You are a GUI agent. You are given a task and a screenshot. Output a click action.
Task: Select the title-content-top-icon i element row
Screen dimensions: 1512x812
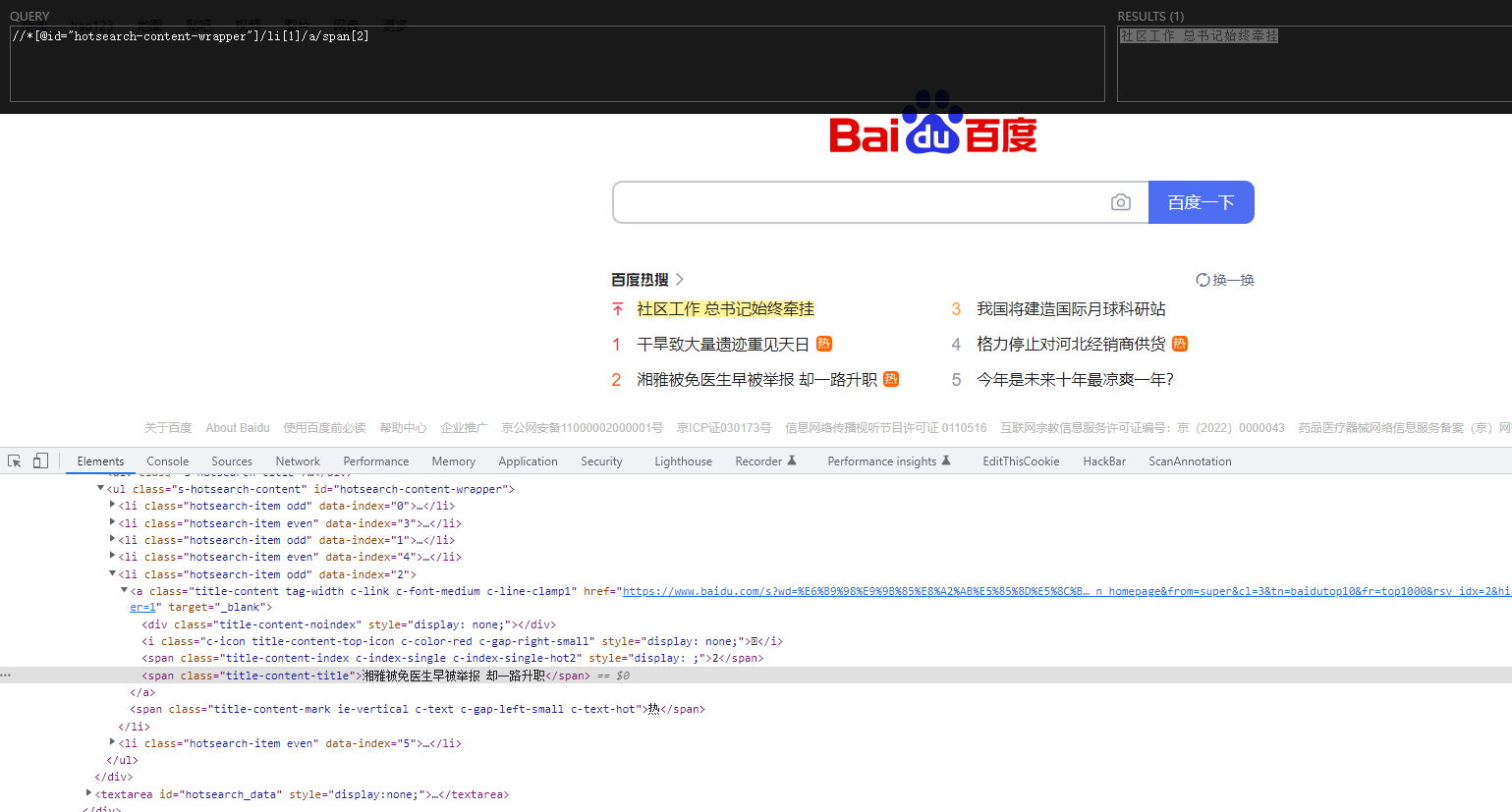coord(462,641)
